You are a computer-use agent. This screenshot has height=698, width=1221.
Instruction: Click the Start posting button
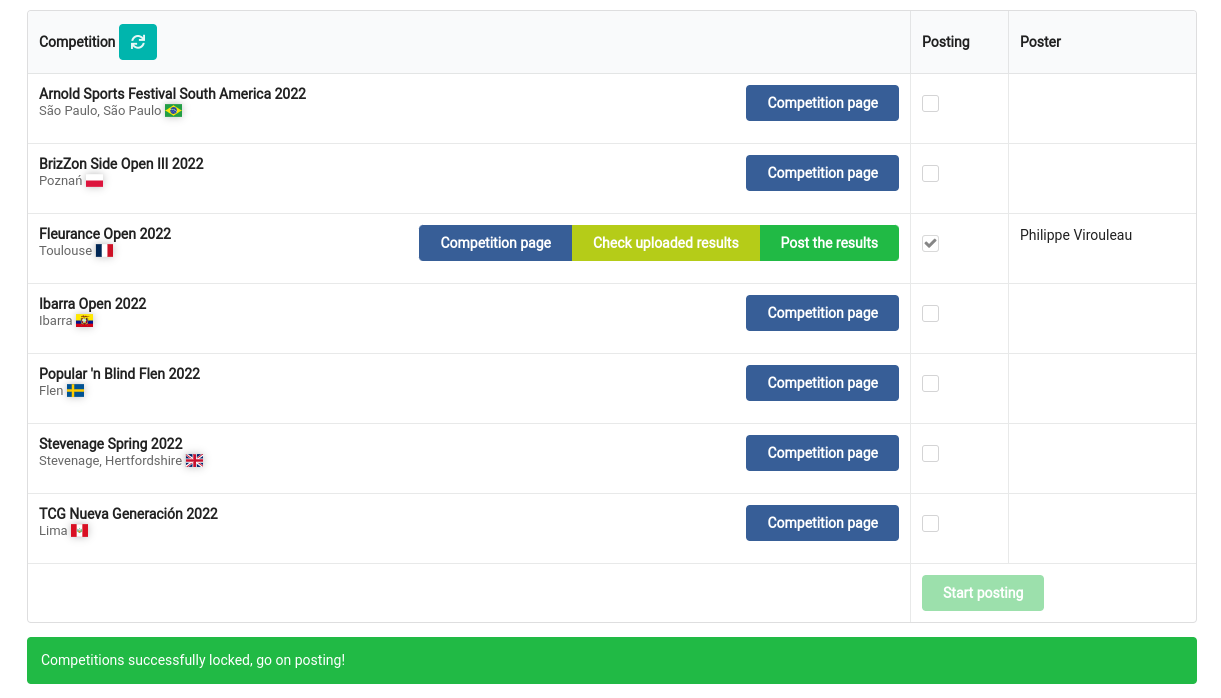[983, 593]
